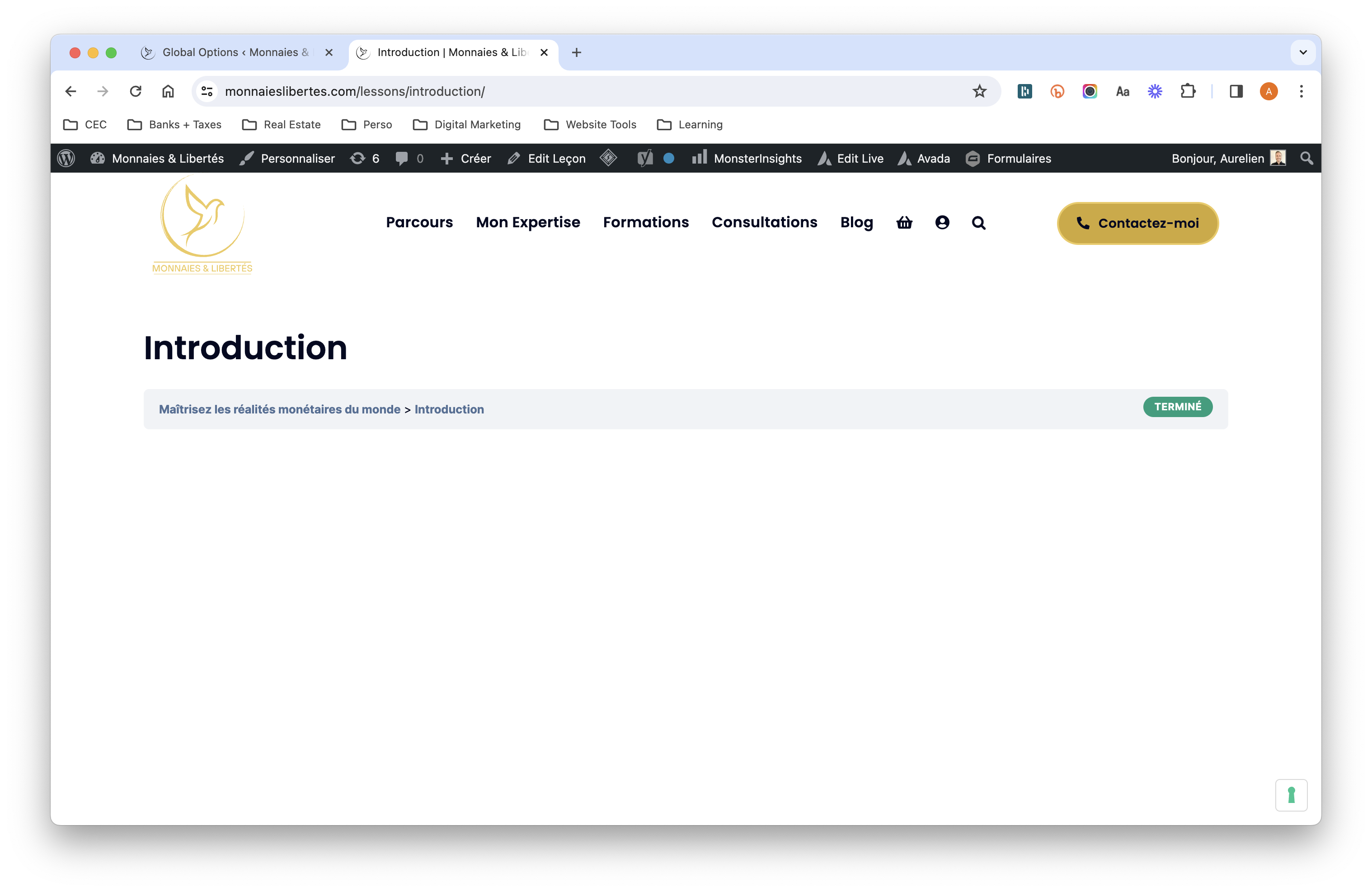Click the Contactez-moi button

click(x=1137, y=223)
